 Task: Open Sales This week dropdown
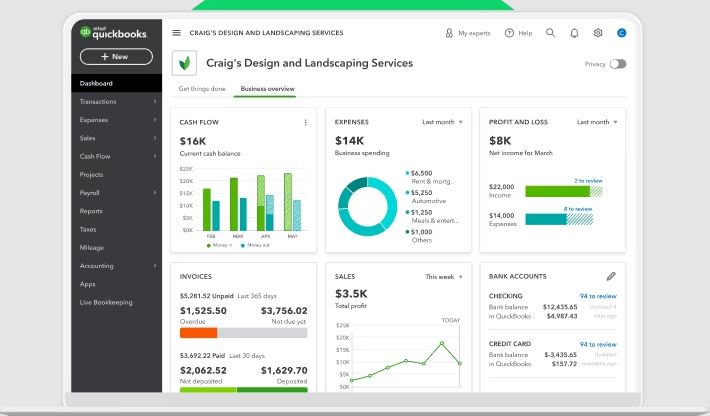click(444, 277)
